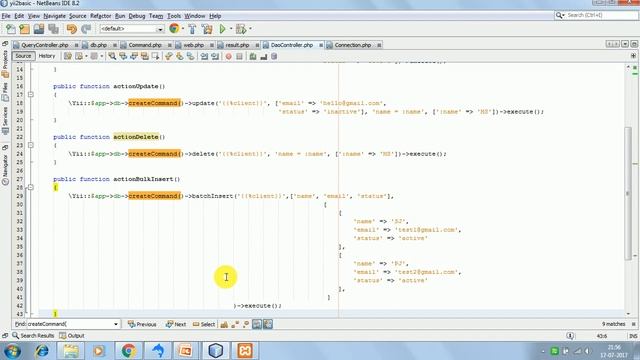Click the Open Project toolbar icon
Screen dimensions: 640x360
(39, 29)
